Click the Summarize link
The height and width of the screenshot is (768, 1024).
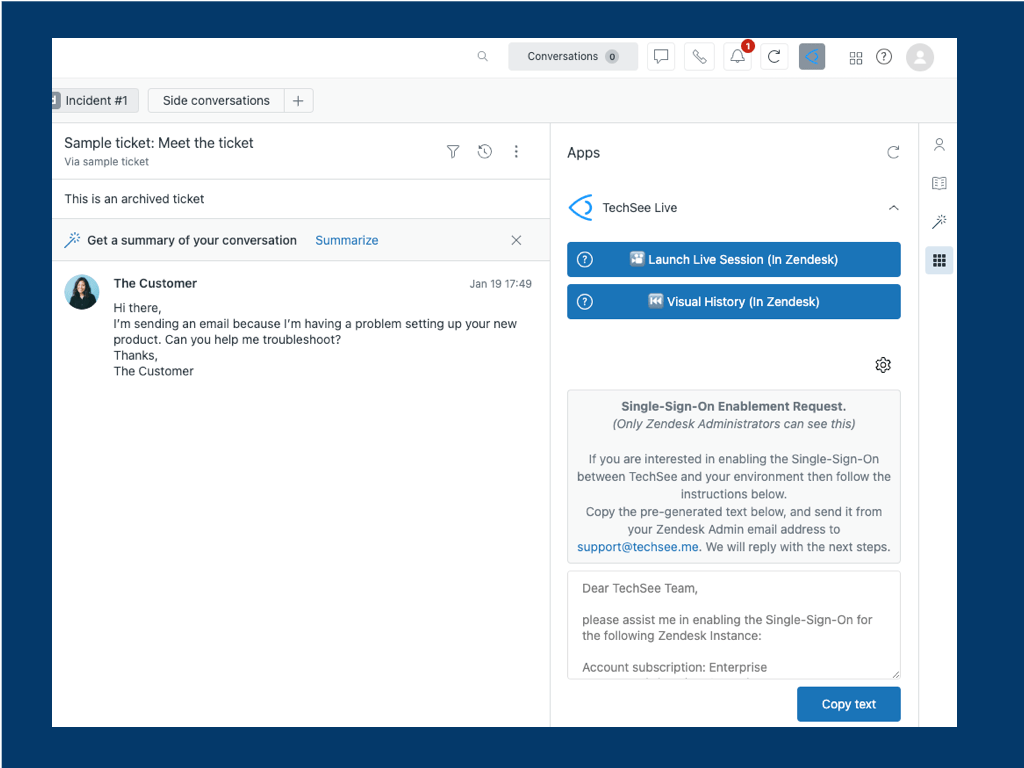pyautogui.click(x=346, y=240)
